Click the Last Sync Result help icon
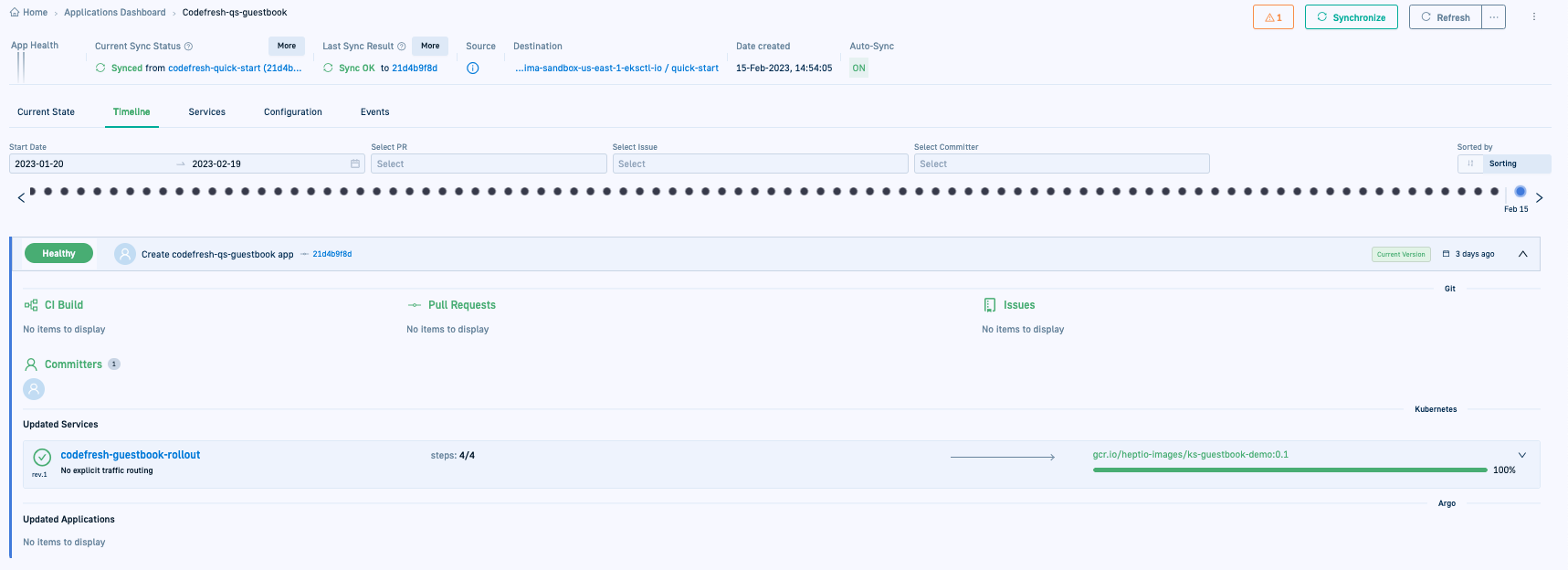Viewport: 1568px width, 570px height. (x=402, y=47)
